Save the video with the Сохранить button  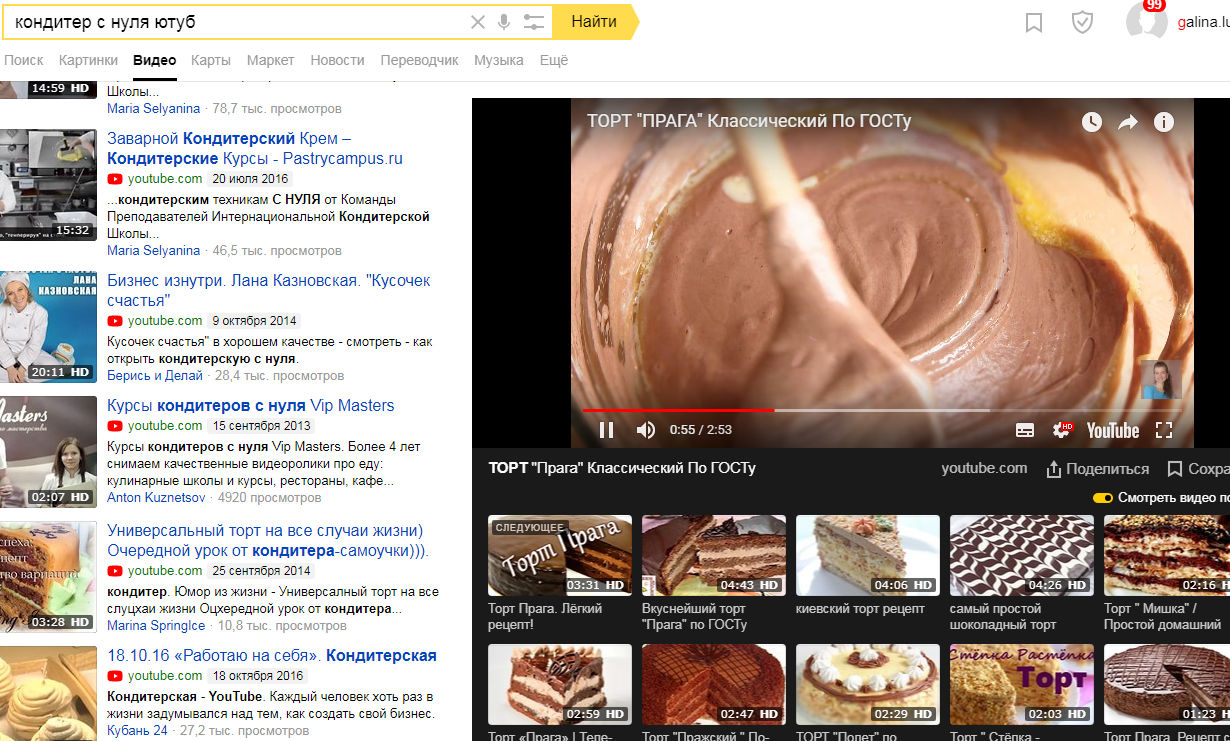(x=1198, y=469)
